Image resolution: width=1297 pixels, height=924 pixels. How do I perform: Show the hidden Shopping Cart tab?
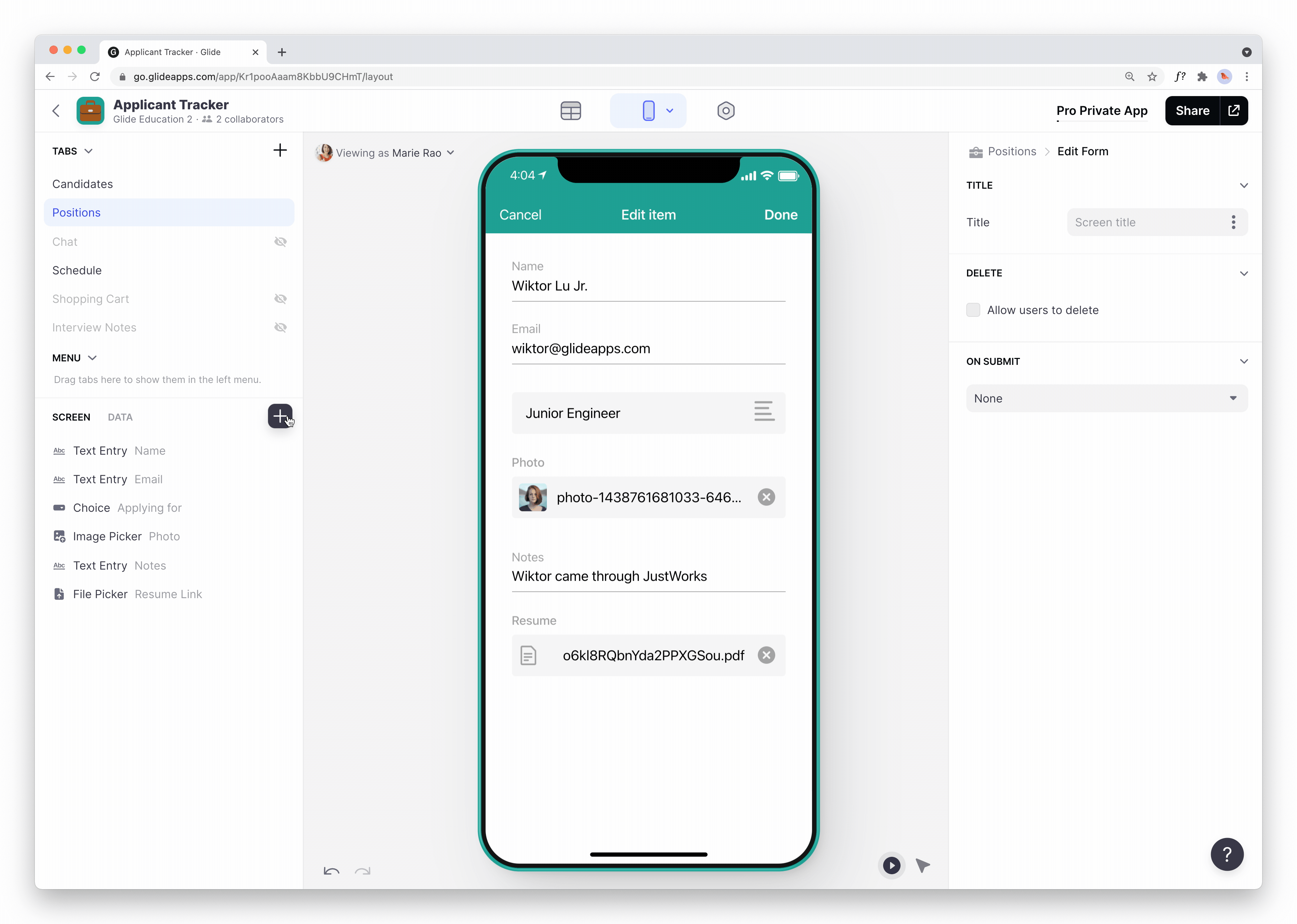tap(280, 299)
